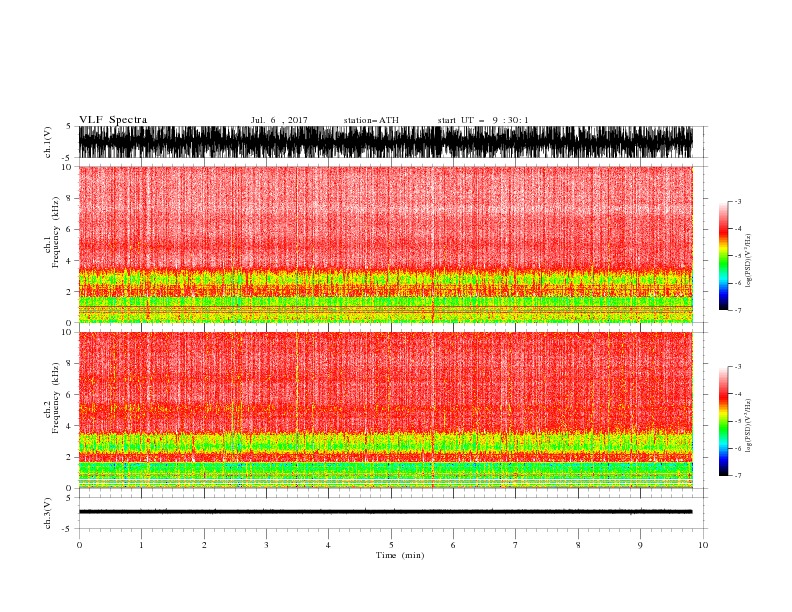
Task: Click time axis tick label "5"
Action: point(391,545)
